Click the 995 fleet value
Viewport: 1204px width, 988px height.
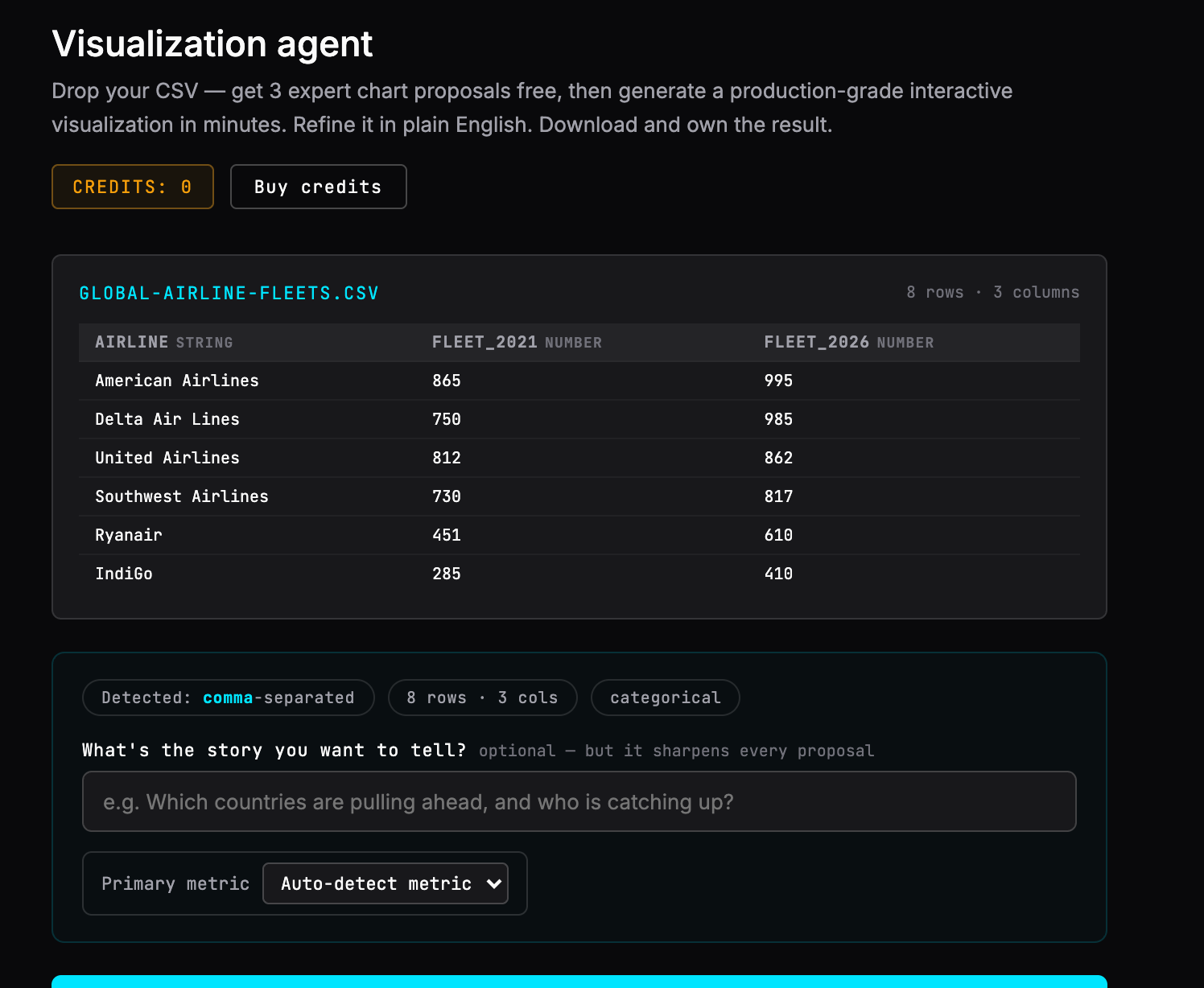coord(778,381)
